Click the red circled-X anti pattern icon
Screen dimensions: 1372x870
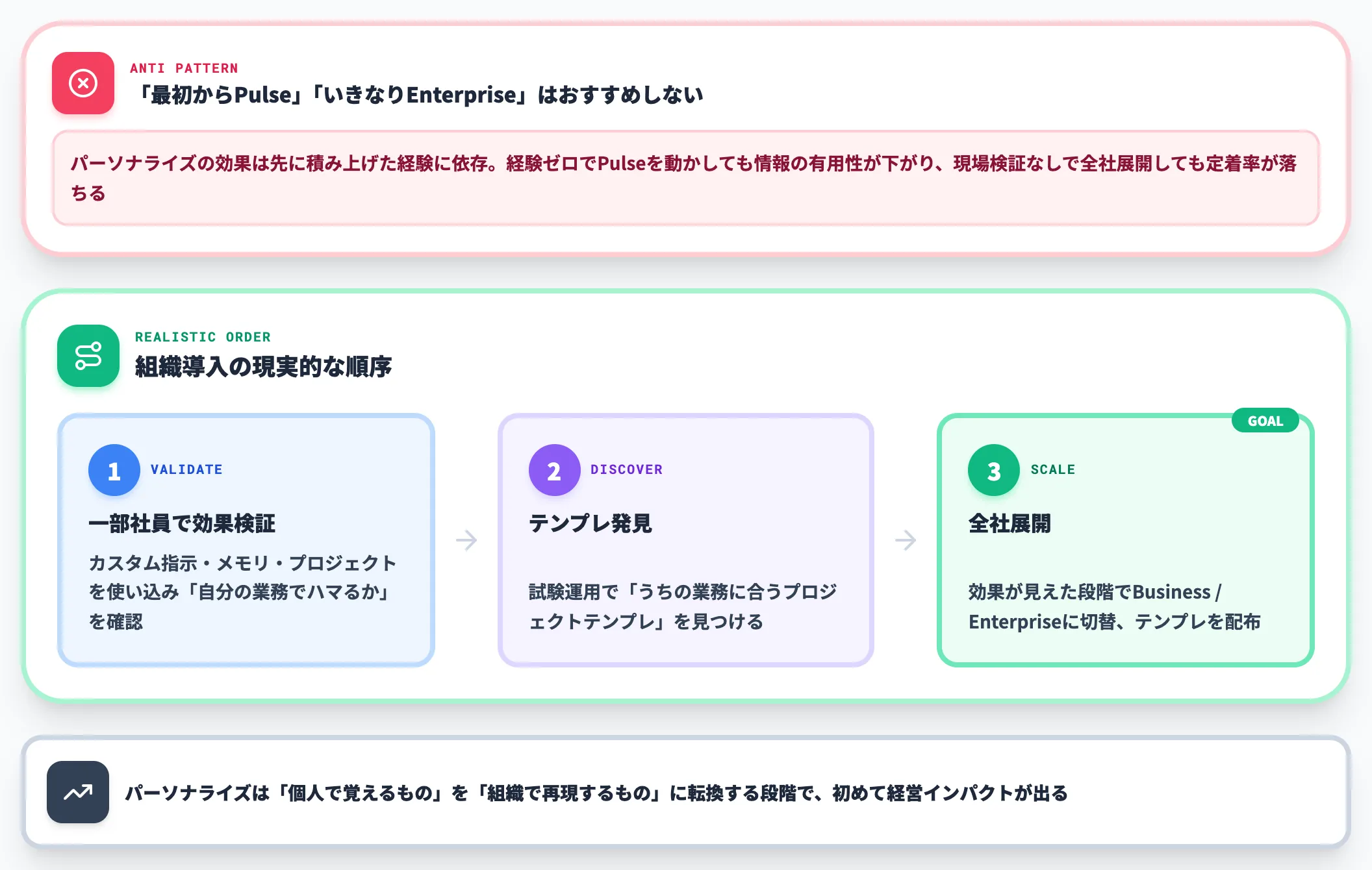coord(83,83)
